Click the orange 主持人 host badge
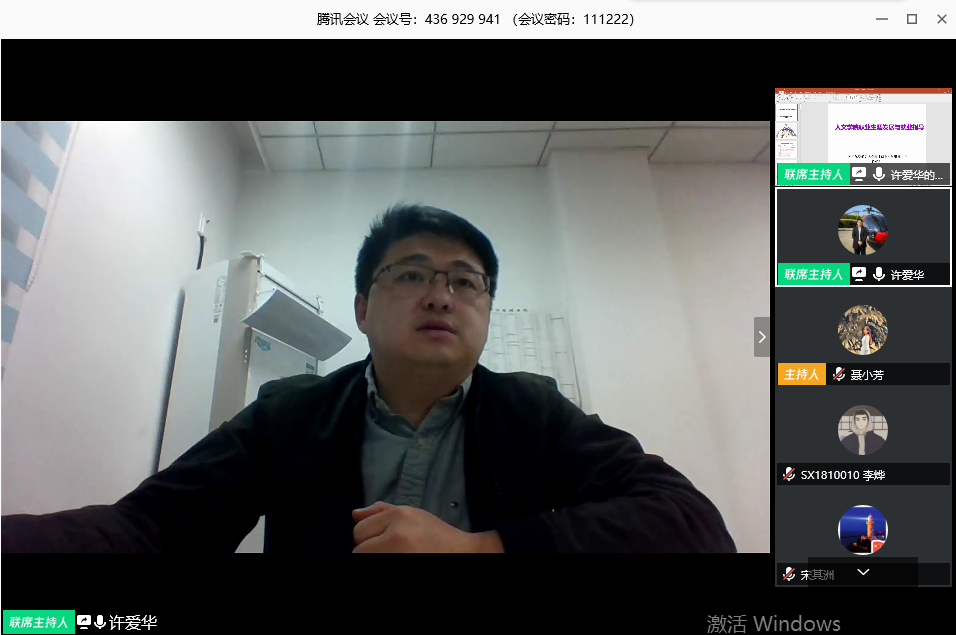Viewport: 956px width, 635px height. [x=801, y=374]
